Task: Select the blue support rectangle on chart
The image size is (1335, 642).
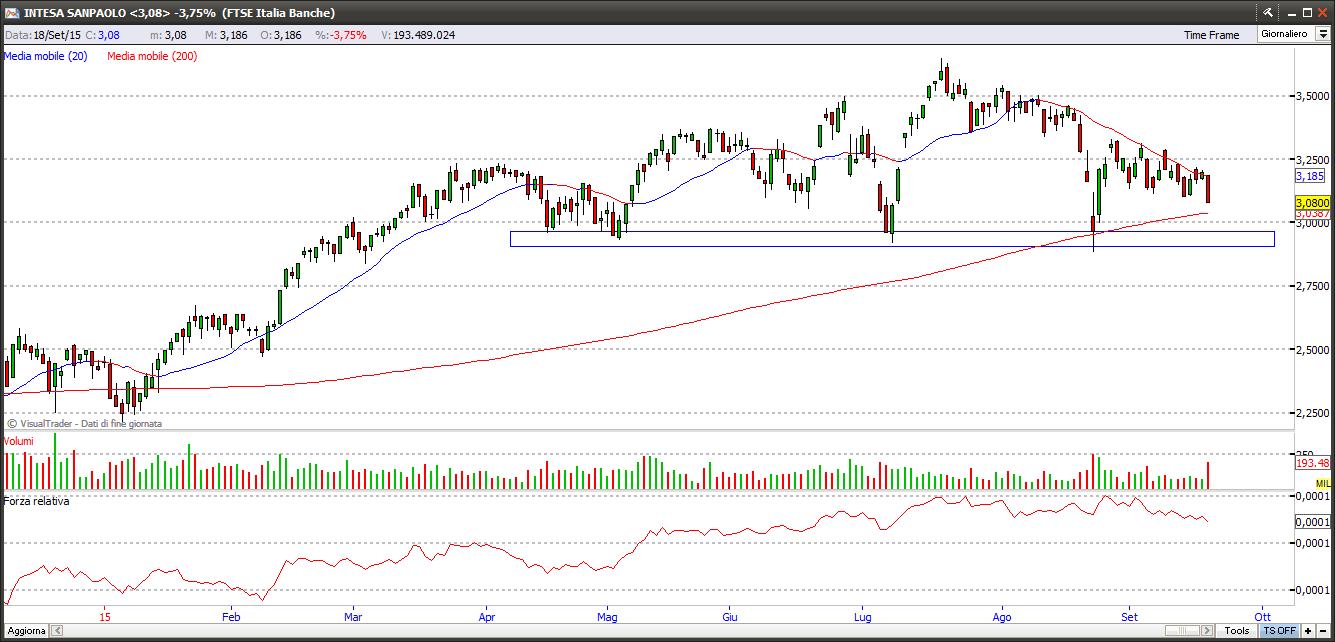Action: pyautogui.click(x=892, y=239)
